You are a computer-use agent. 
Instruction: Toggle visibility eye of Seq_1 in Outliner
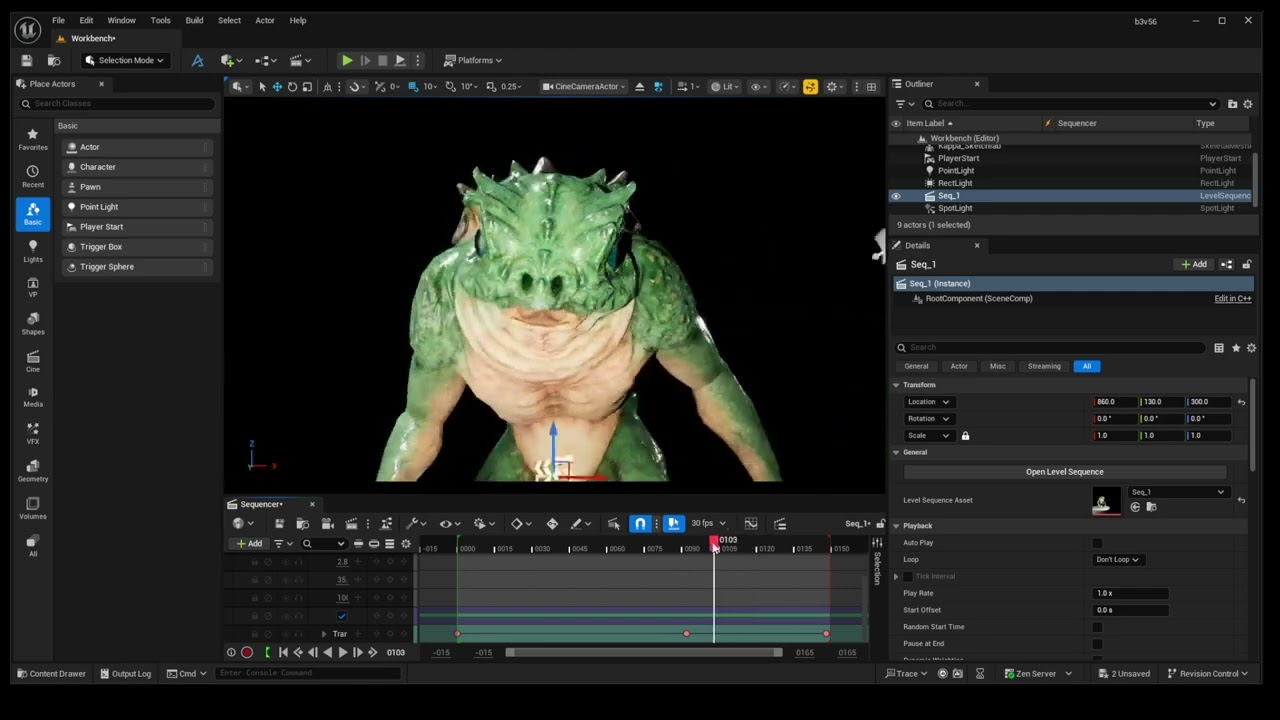896,196
